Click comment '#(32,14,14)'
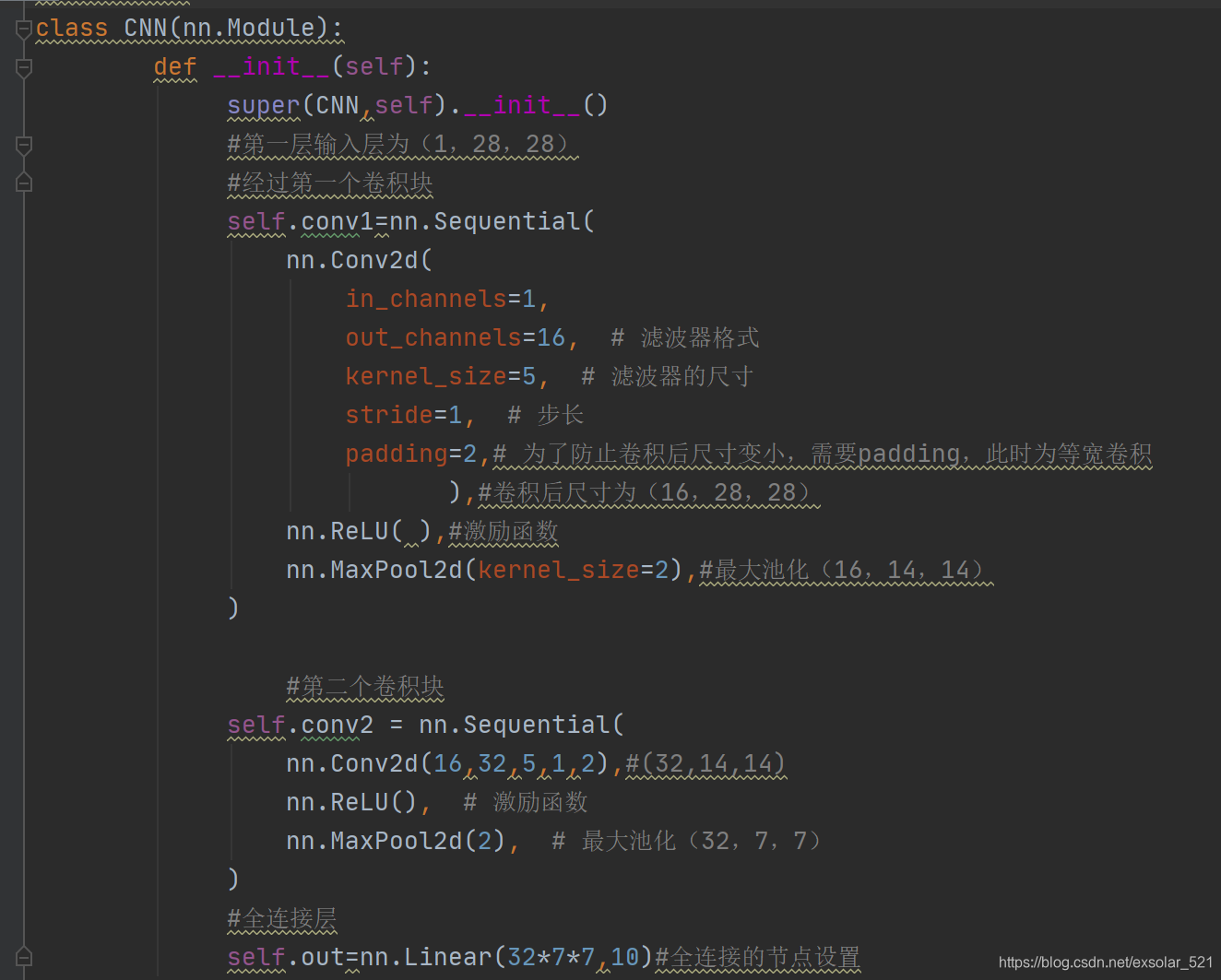Image resolution: width=1221 pixels, height=980 pixels. 705,764
